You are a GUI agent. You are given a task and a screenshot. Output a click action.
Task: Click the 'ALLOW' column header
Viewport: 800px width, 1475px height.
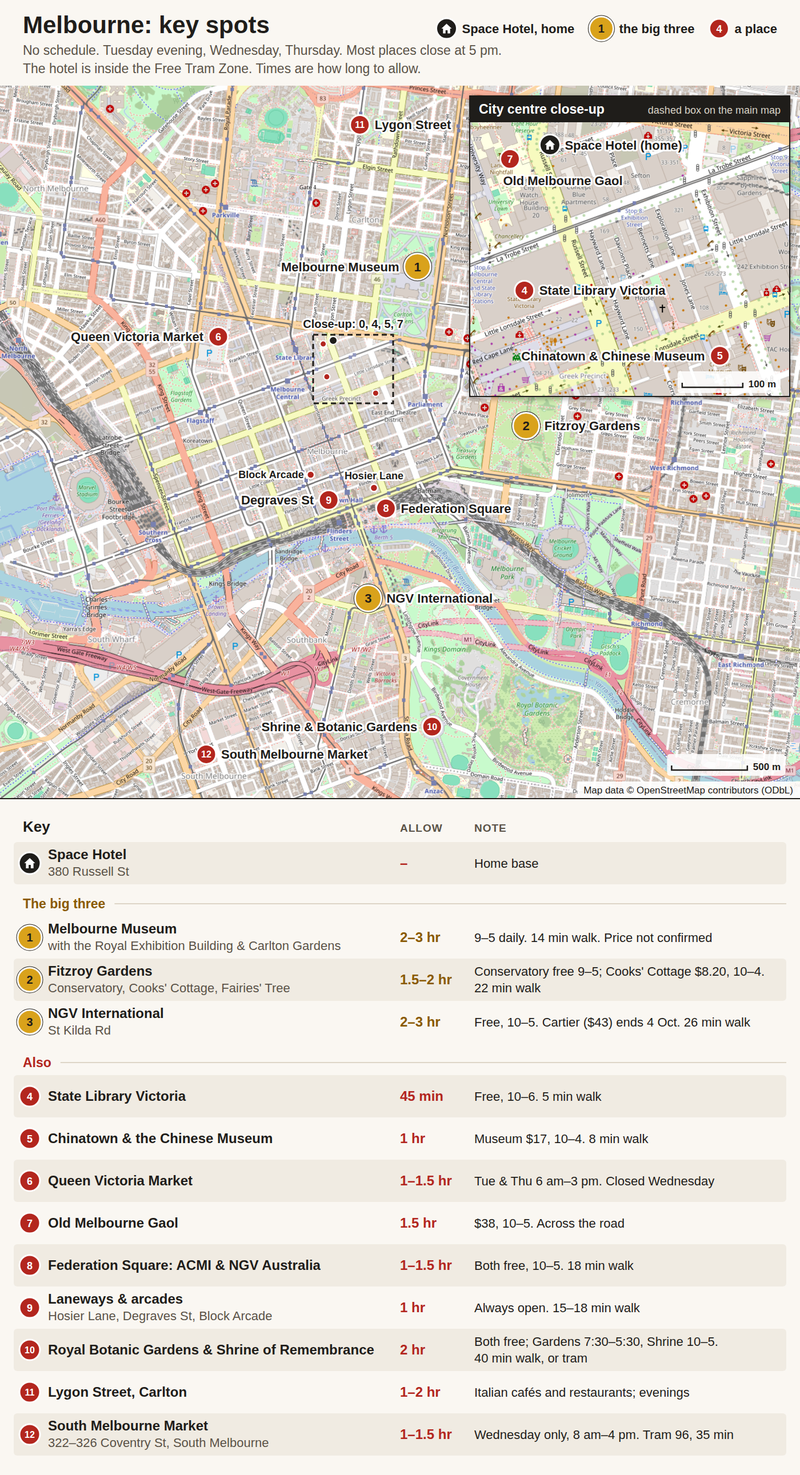click(421, 828)
